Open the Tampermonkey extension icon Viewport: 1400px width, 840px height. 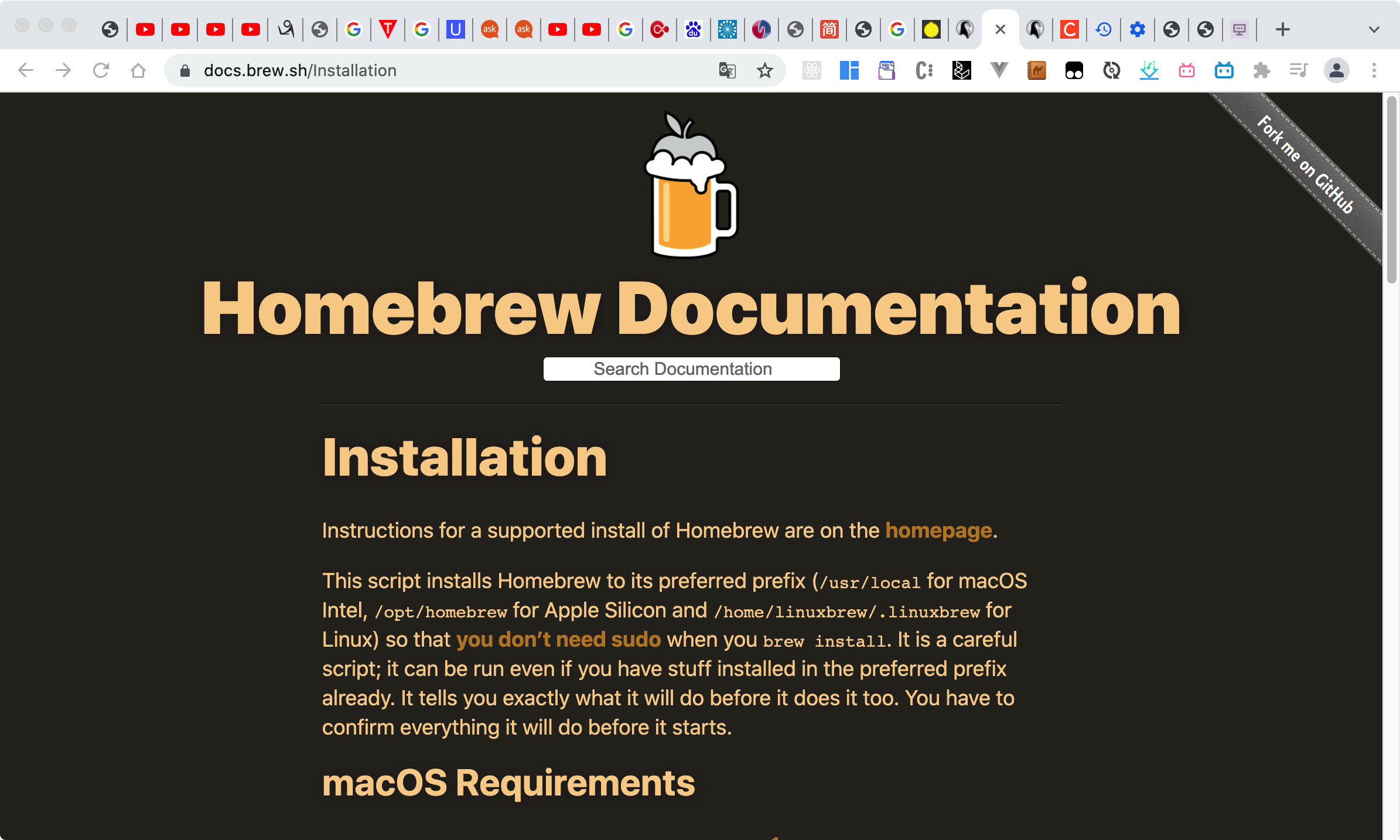[1074, 71]
